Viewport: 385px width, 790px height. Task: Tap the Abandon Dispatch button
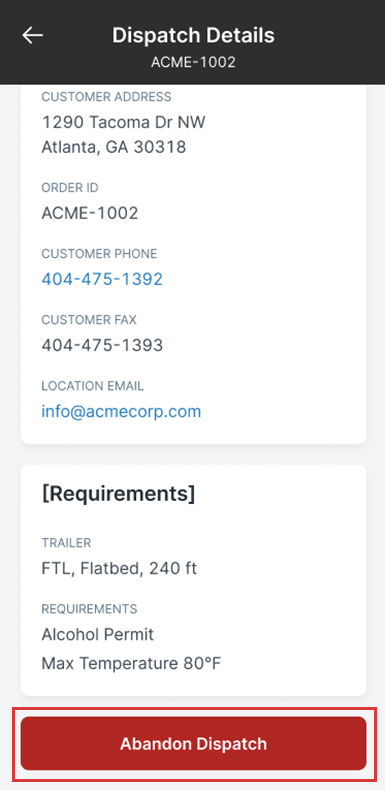(x=194, y=744)
